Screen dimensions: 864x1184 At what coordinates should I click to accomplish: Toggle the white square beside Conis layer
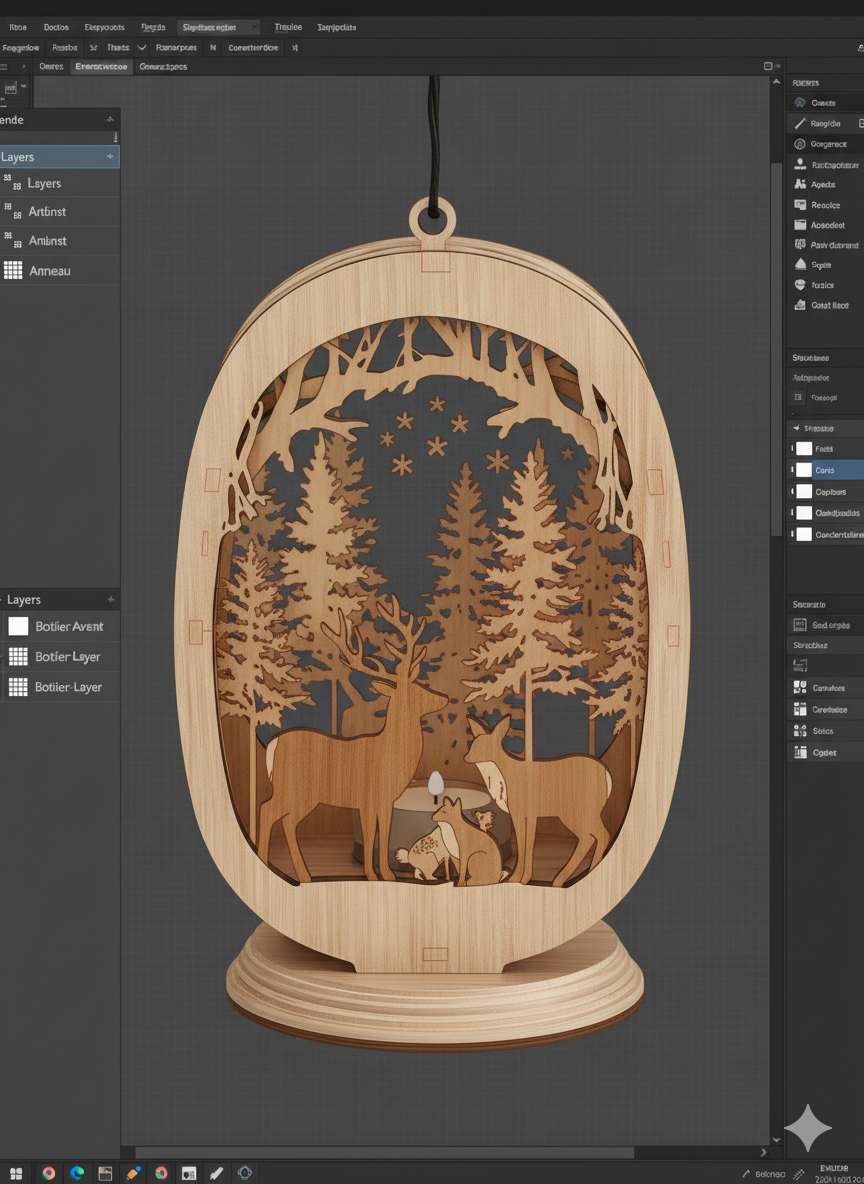(804, 470)
